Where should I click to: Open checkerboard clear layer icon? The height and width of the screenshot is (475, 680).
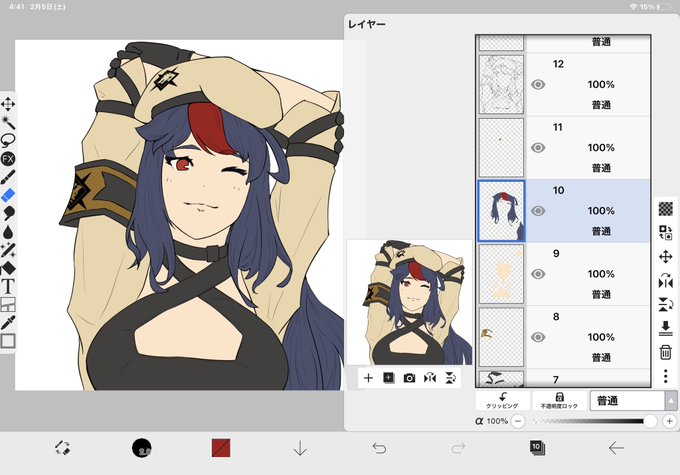(666, 209)
